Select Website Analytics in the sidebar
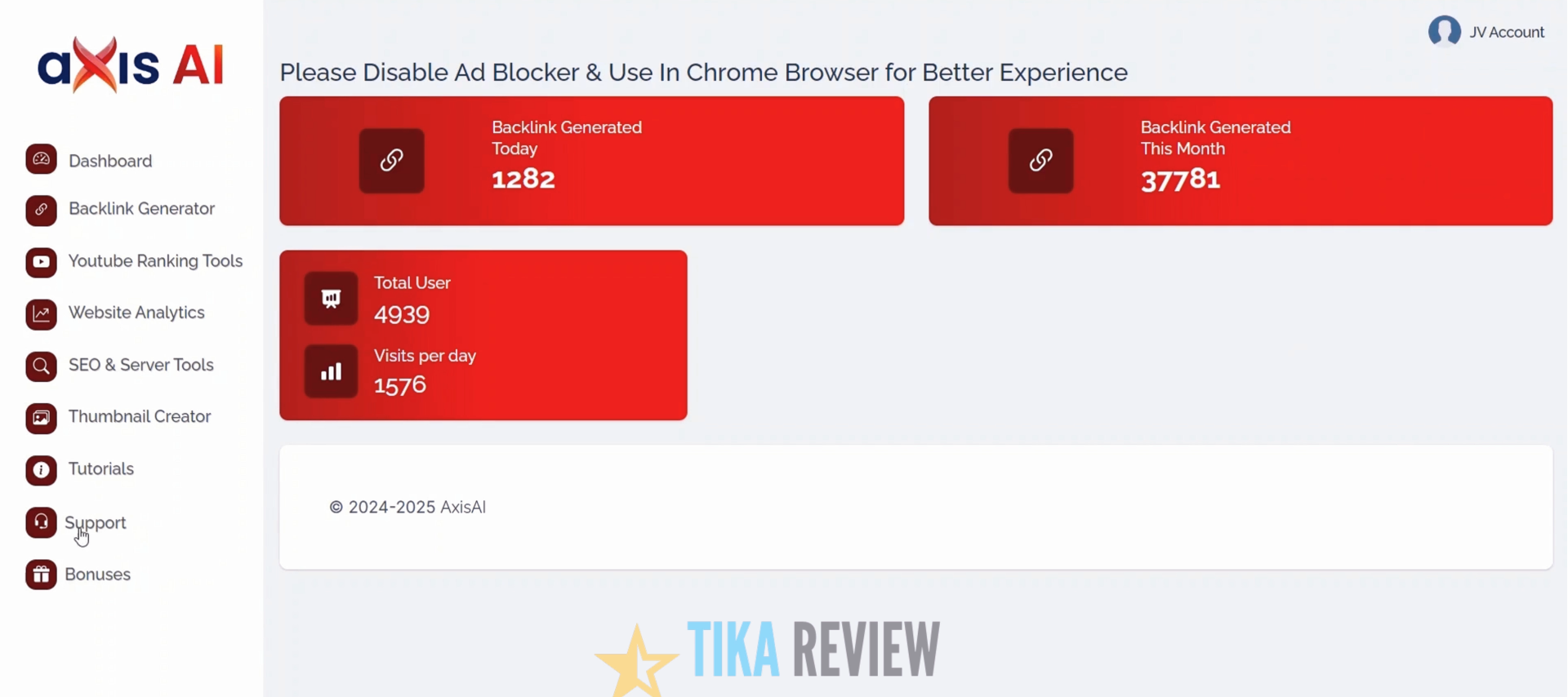Image resolution: width=1568 pixels, height=697 pixels. 136,313
